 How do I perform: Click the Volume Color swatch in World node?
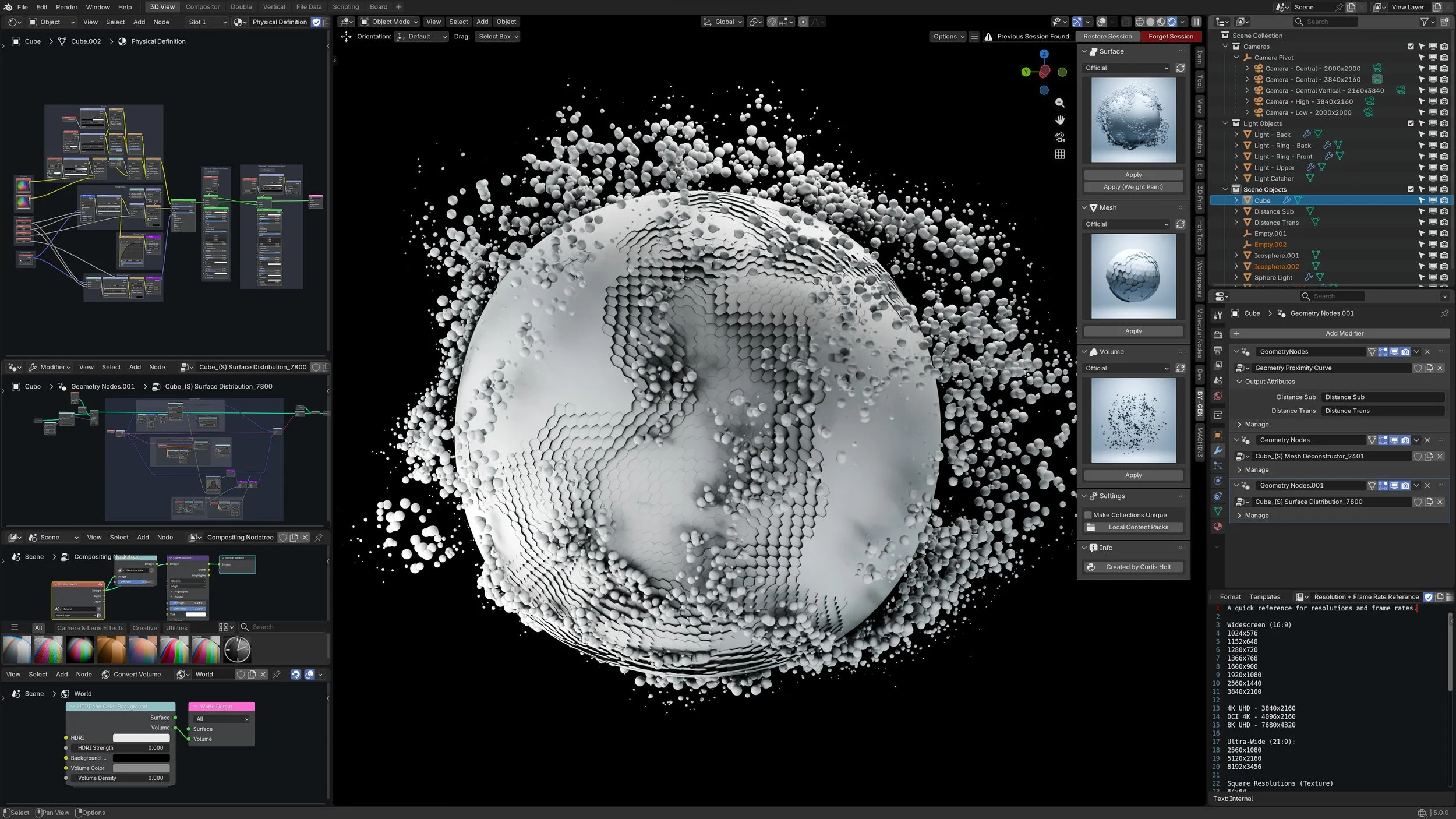click(141, 768)
